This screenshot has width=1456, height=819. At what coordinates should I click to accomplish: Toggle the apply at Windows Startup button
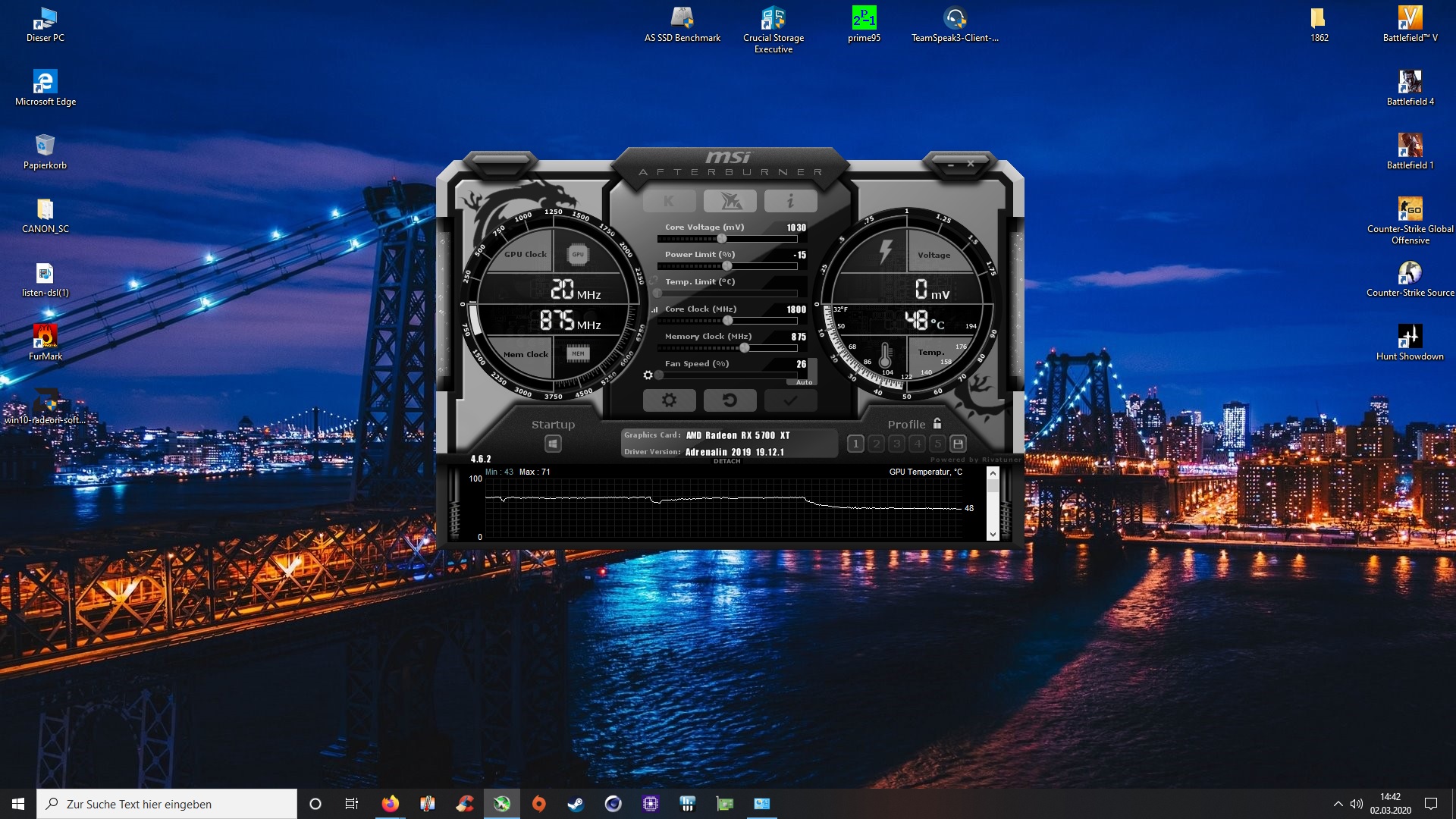pyautogui.click(x=553, y=444)
